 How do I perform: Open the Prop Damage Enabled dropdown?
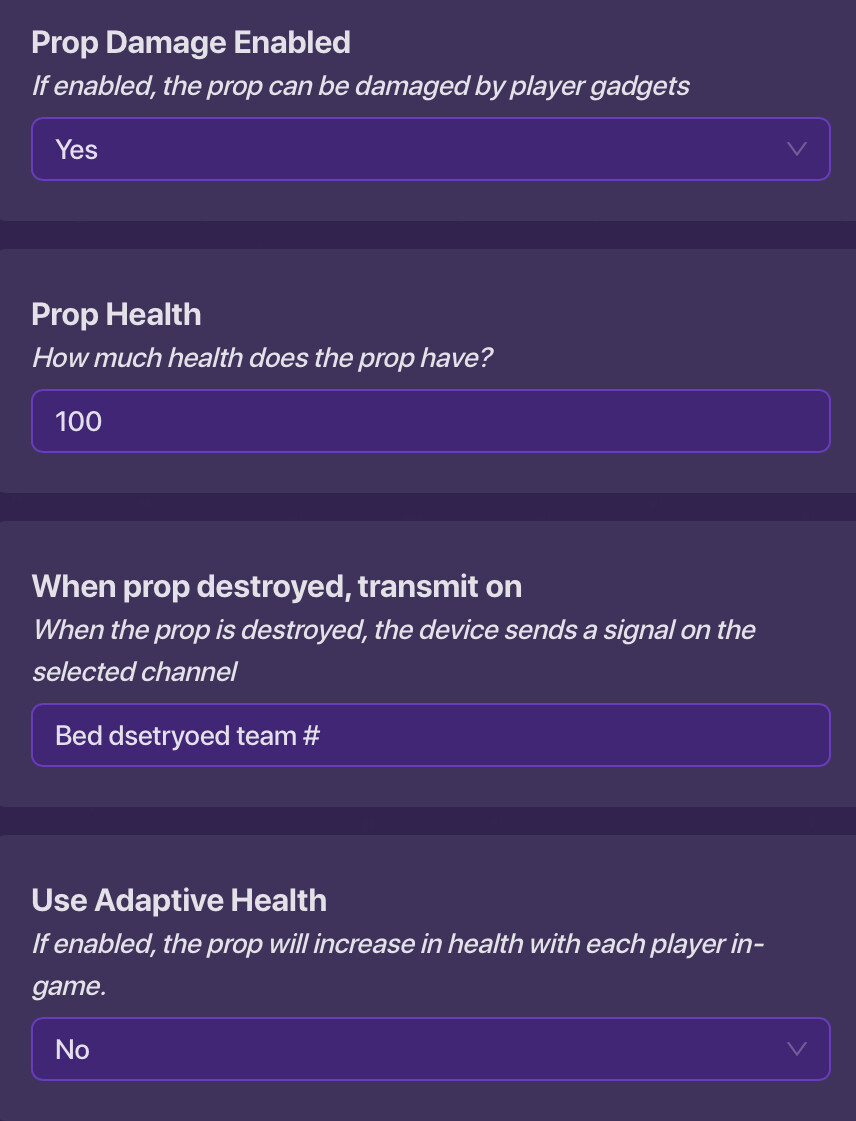(x=430, y=150)
